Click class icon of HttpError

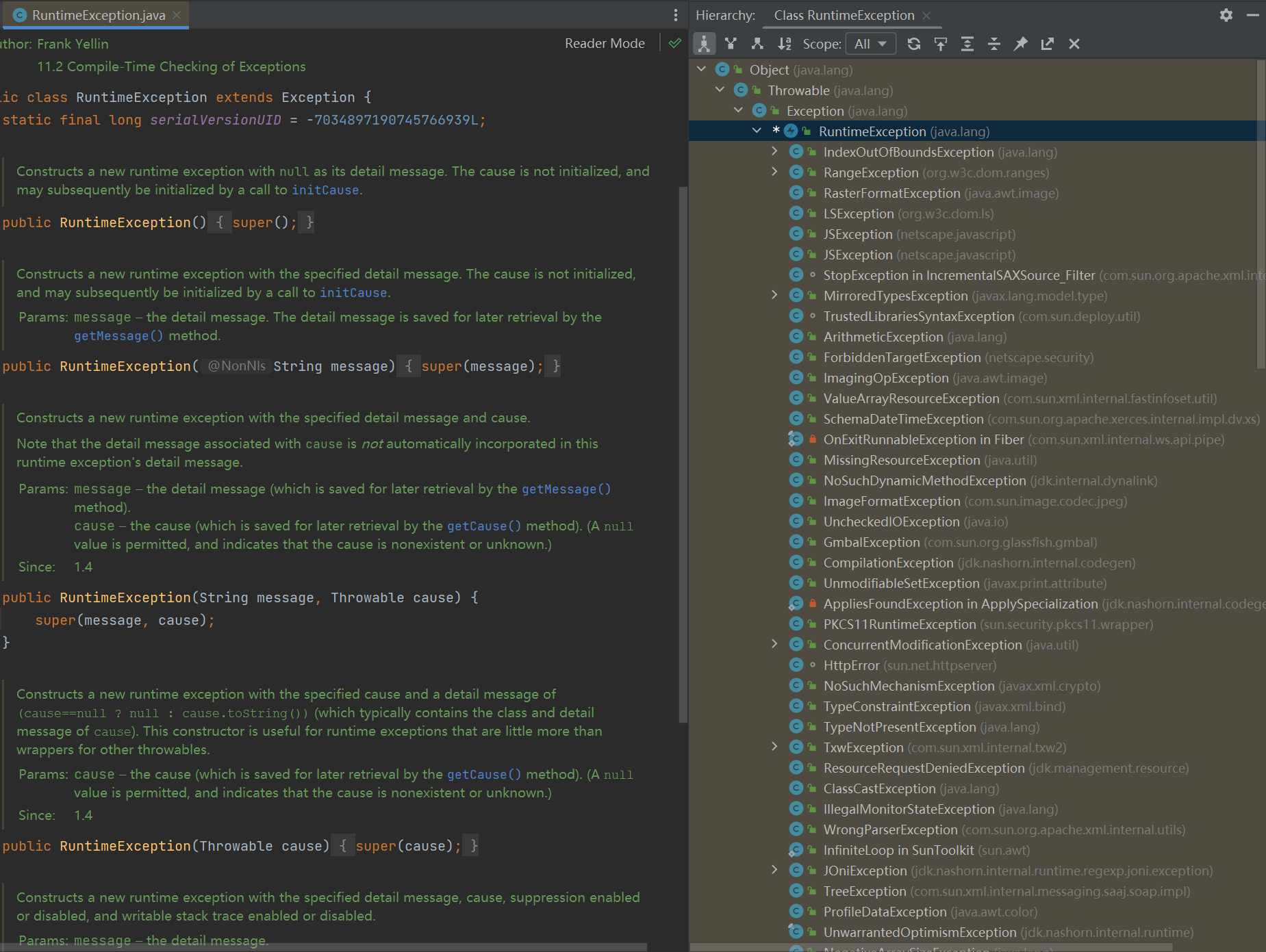pyautogui.click(x=796, y=665)
